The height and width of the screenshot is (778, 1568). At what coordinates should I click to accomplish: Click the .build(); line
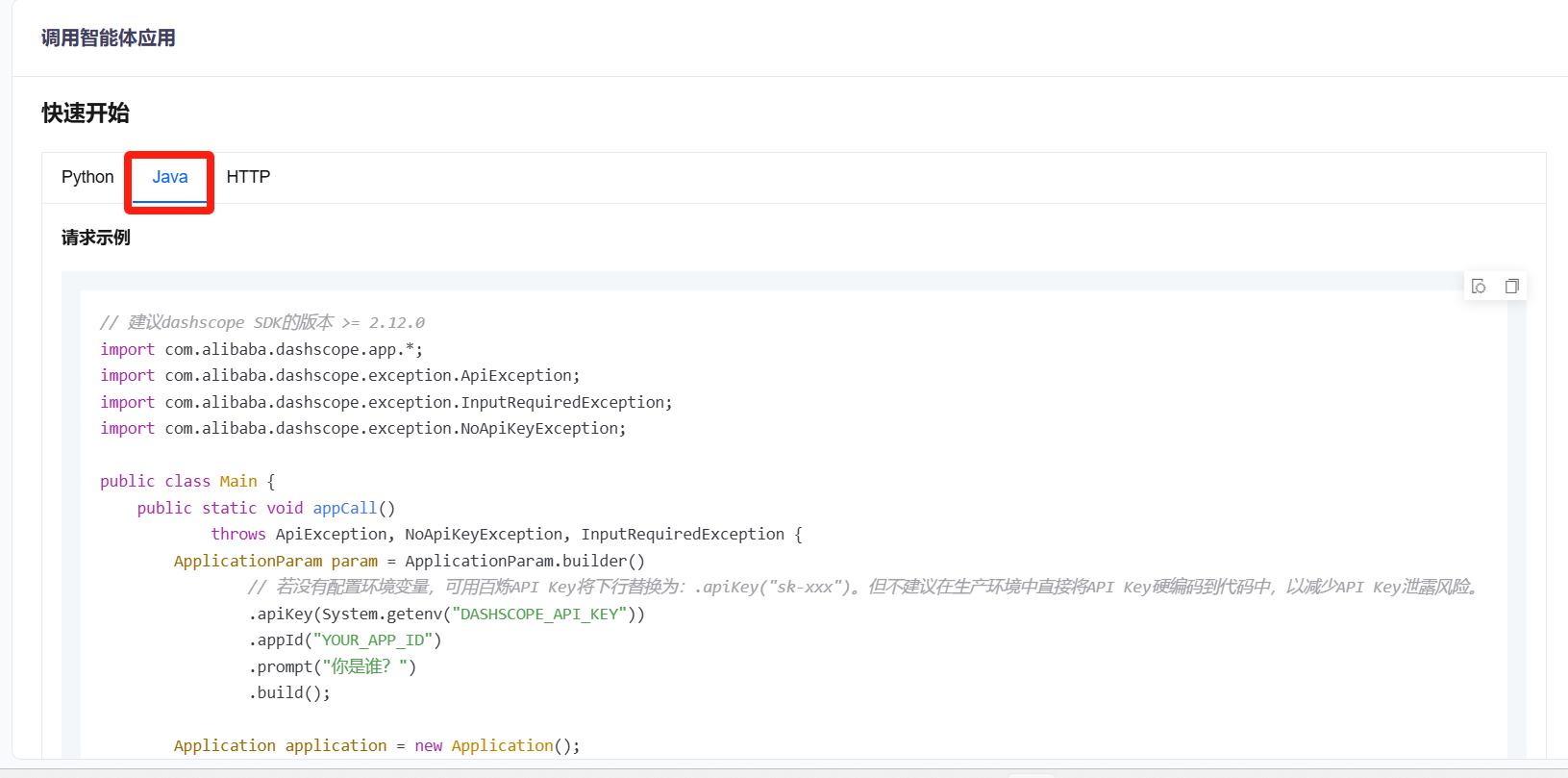point(289,692)
